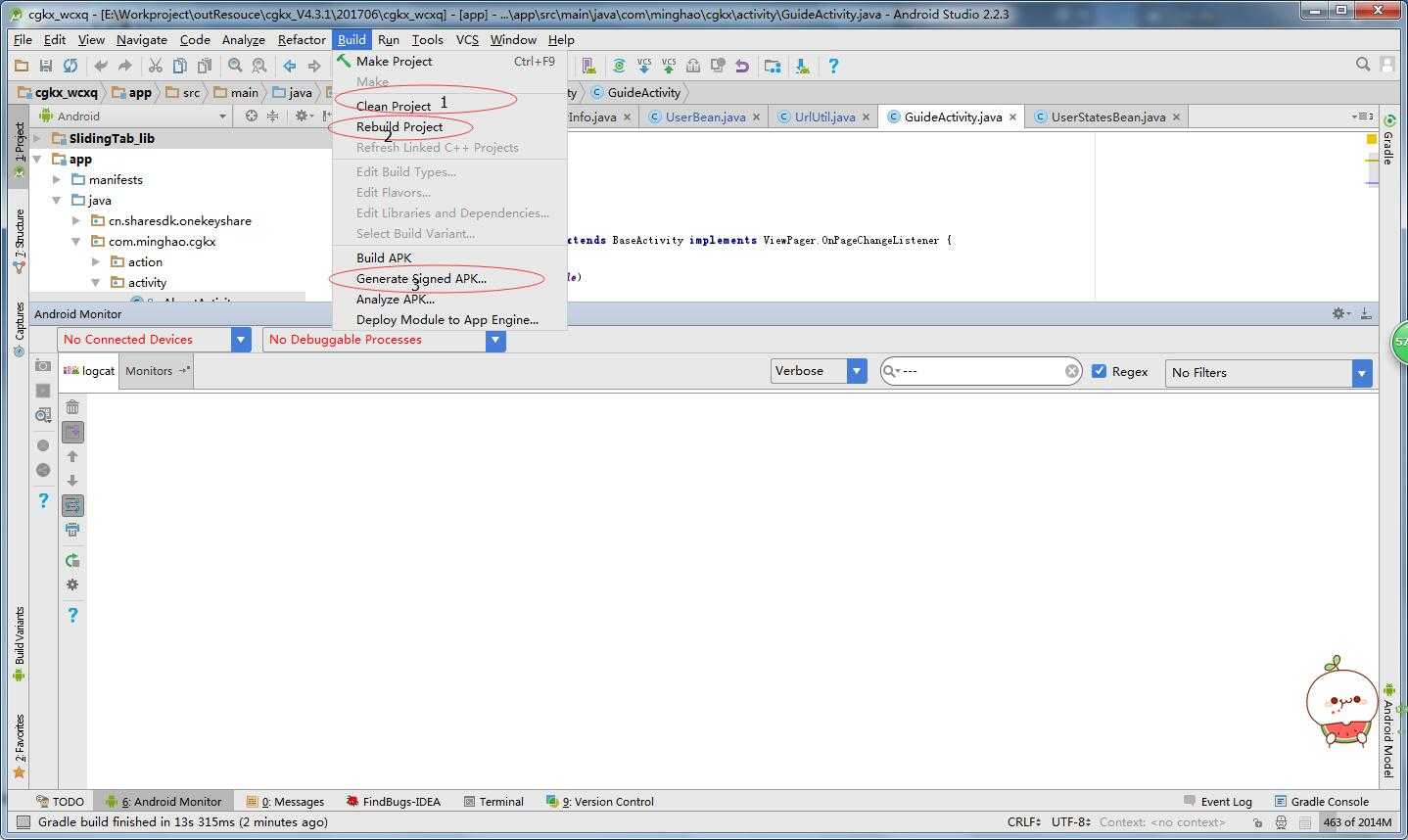Click the SDK Manager download icon
The image size is (1408, 840).
[x=803, y=66]
